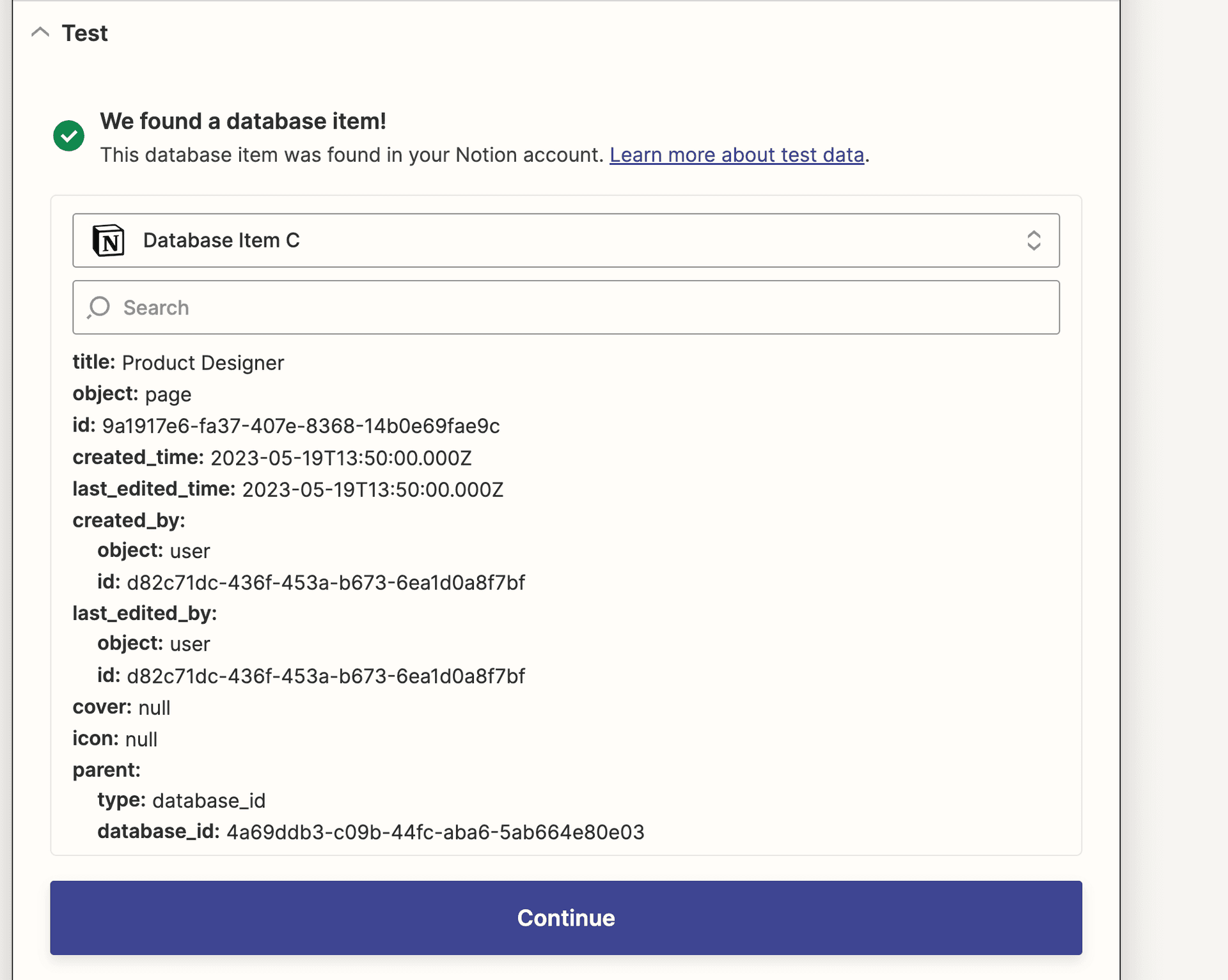Image resolution: width=1228 pixels, height=980 pixels.
Task: Select the database_id value row
Action: click(371, 832)
